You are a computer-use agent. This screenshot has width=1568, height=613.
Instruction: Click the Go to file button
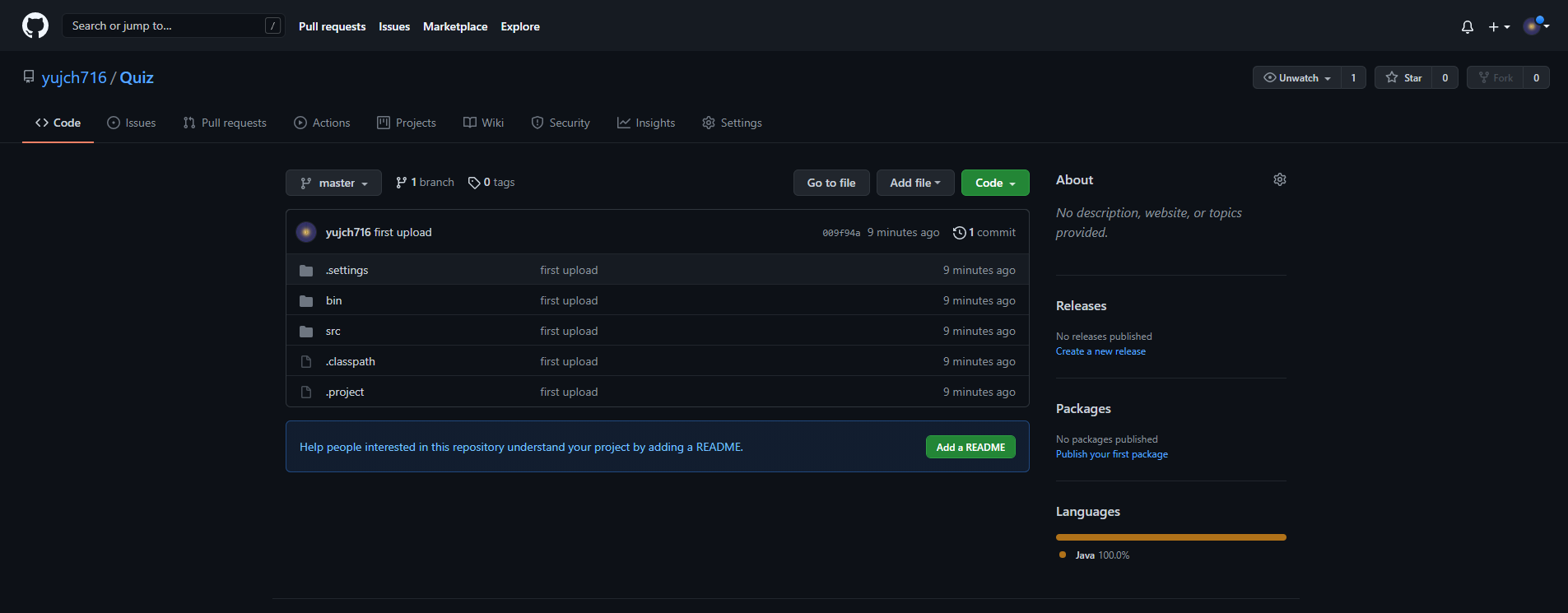(831, 183)
